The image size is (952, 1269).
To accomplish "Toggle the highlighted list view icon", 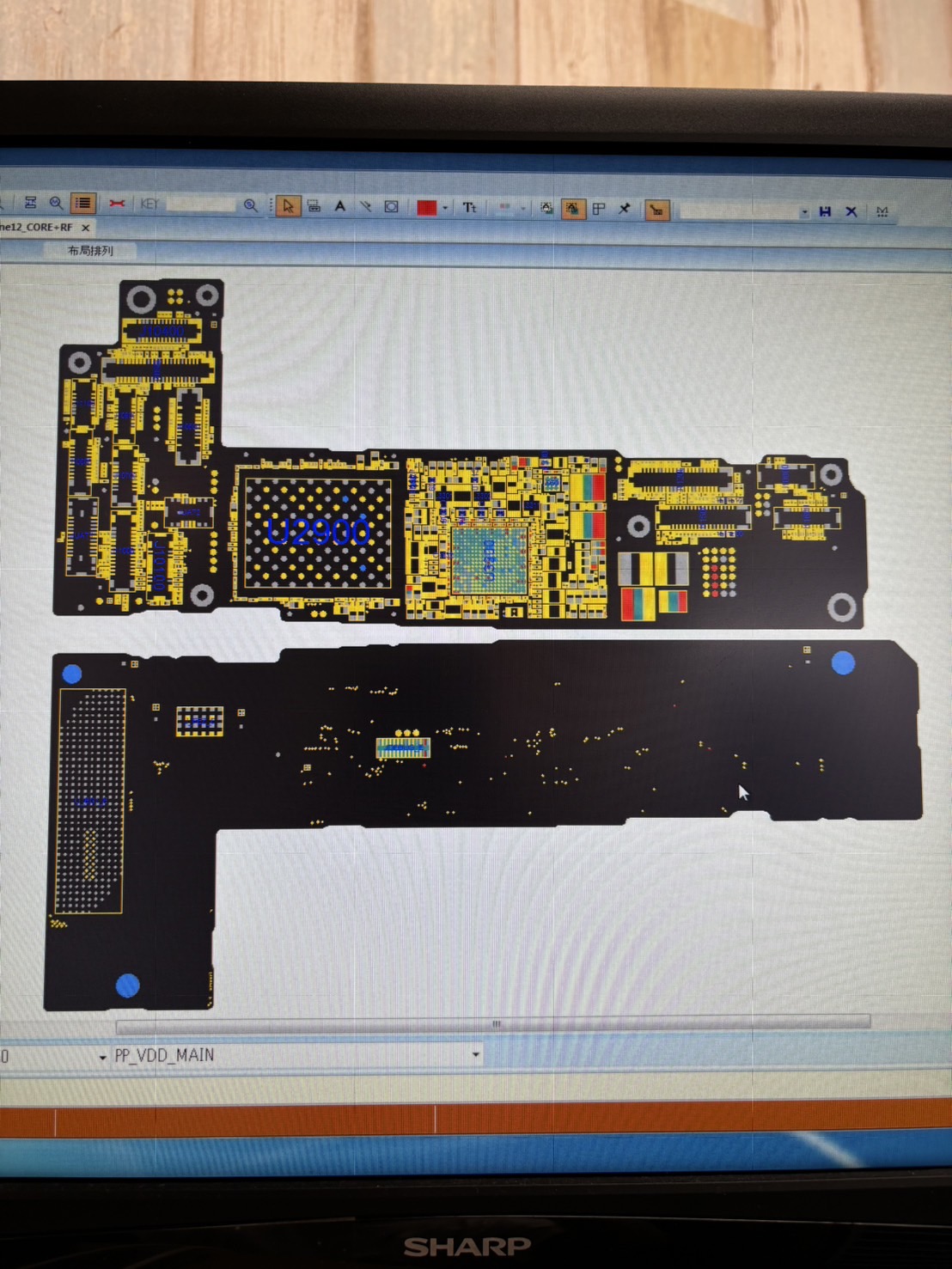I will coord(83,203).
